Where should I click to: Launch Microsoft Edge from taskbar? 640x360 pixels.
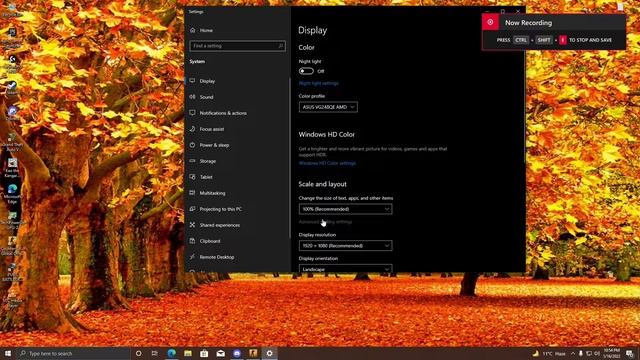[x=171, y=353]
